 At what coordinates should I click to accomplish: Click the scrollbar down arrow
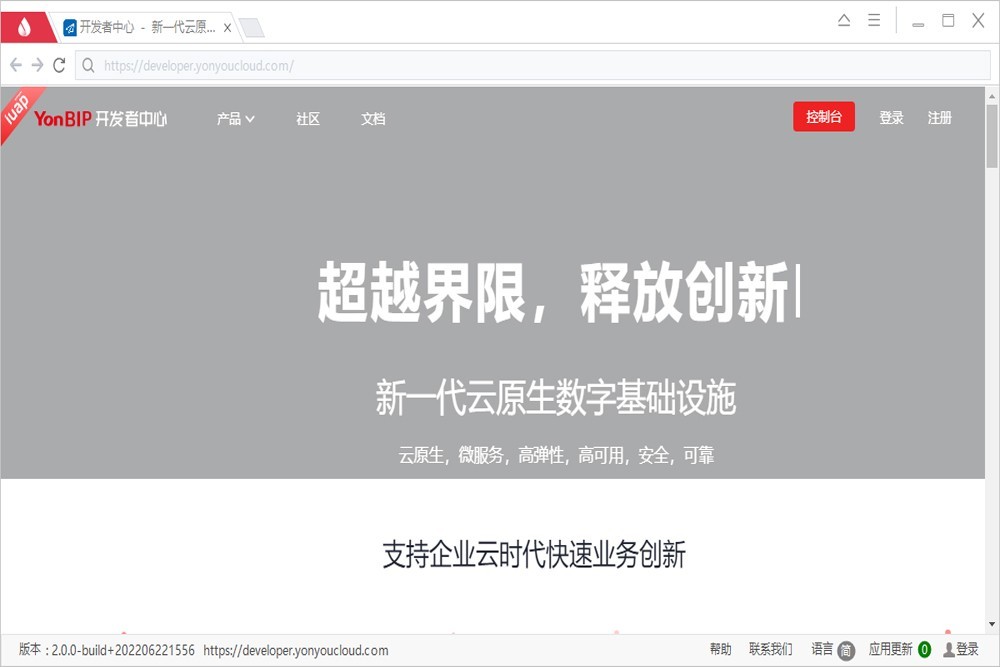click(992, 622)
